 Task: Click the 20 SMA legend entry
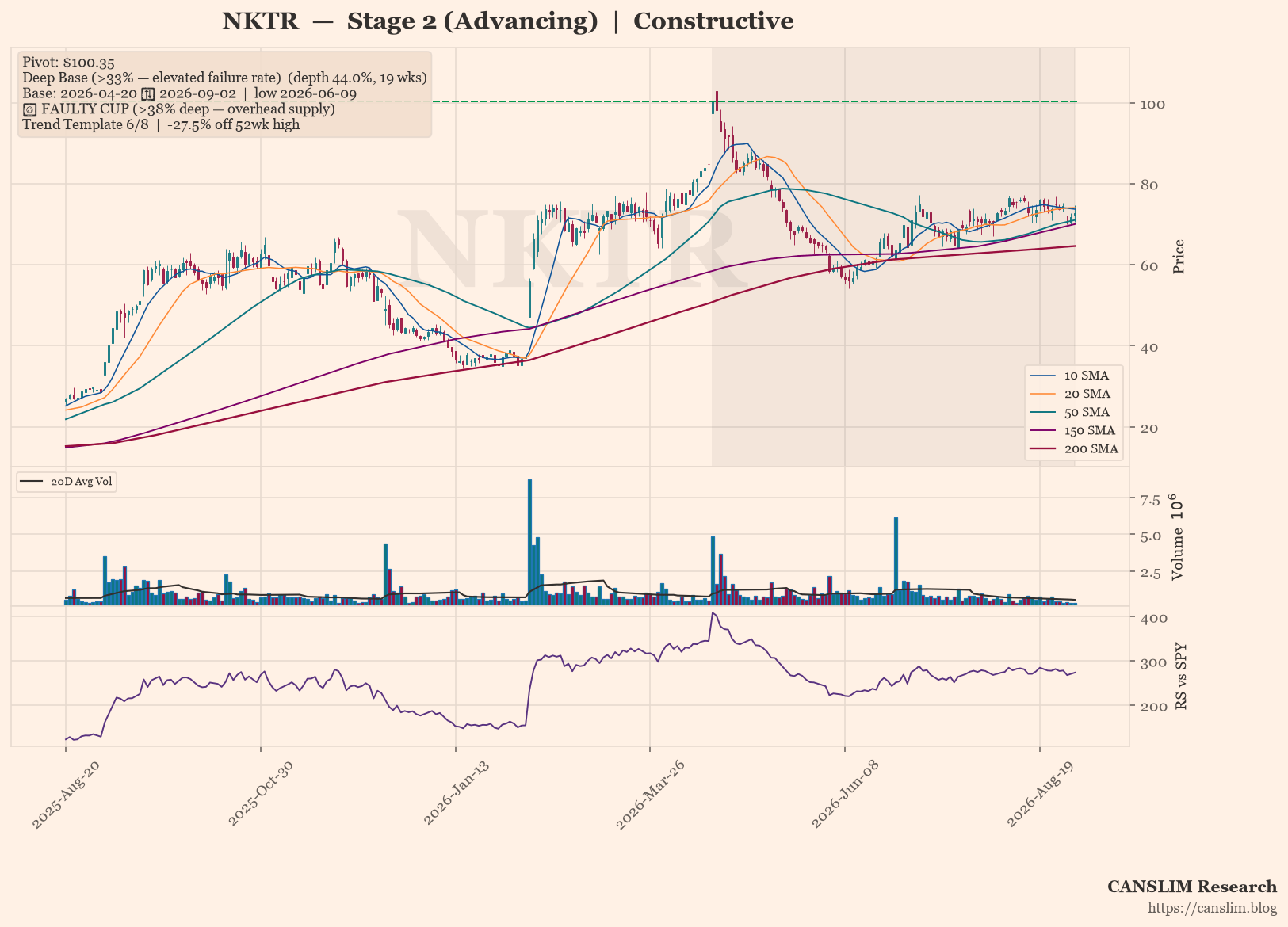pos(1070,394)
